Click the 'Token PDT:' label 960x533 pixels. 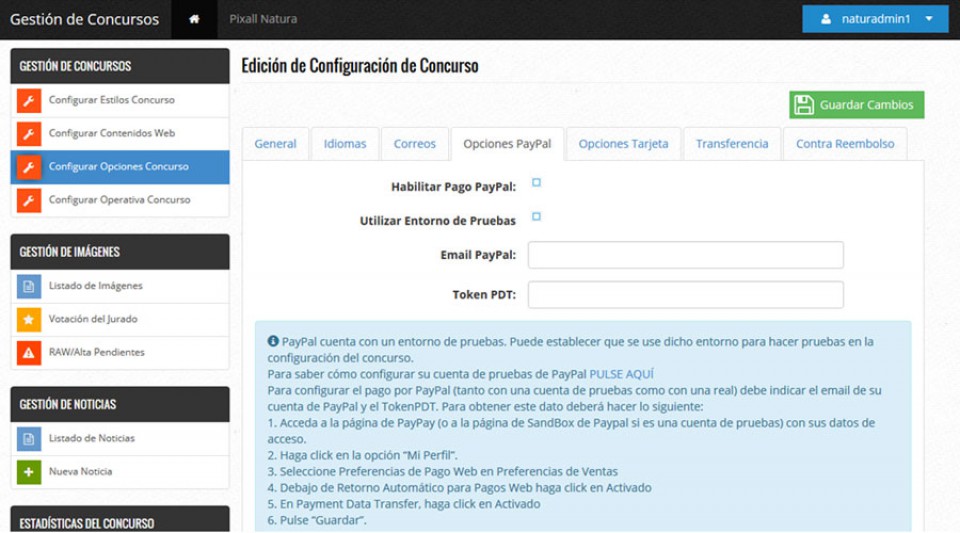[484, 295]
